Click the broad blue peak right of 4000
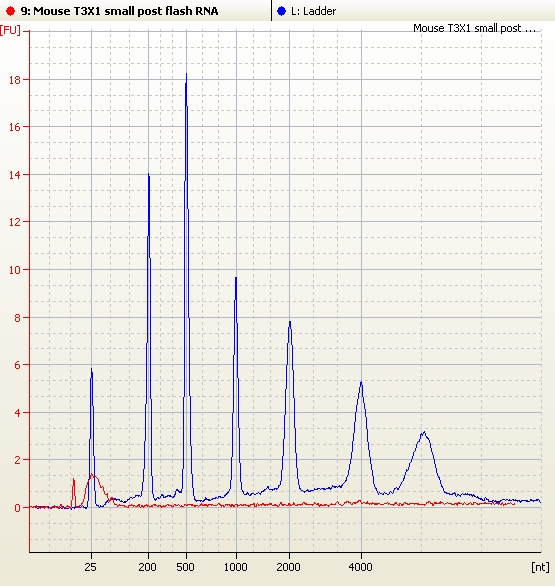 click(423, 434)
